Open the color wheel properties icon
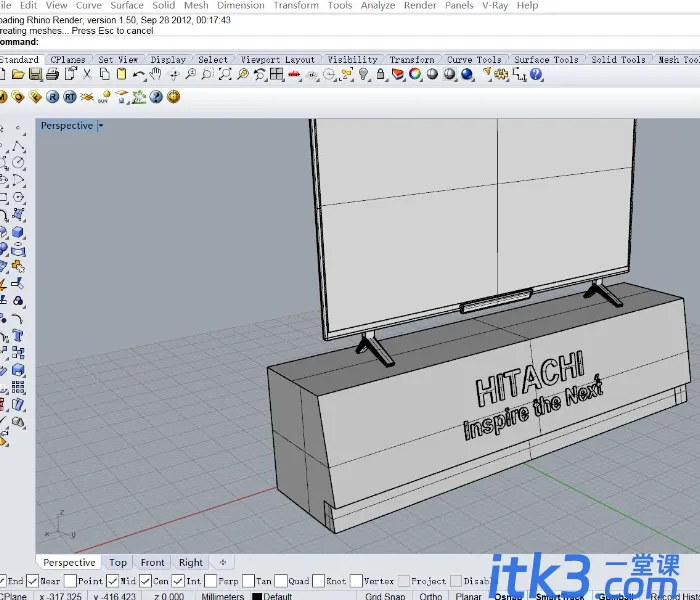The height and width of the screenshot is (600, 700). click(x=415, y=75)
